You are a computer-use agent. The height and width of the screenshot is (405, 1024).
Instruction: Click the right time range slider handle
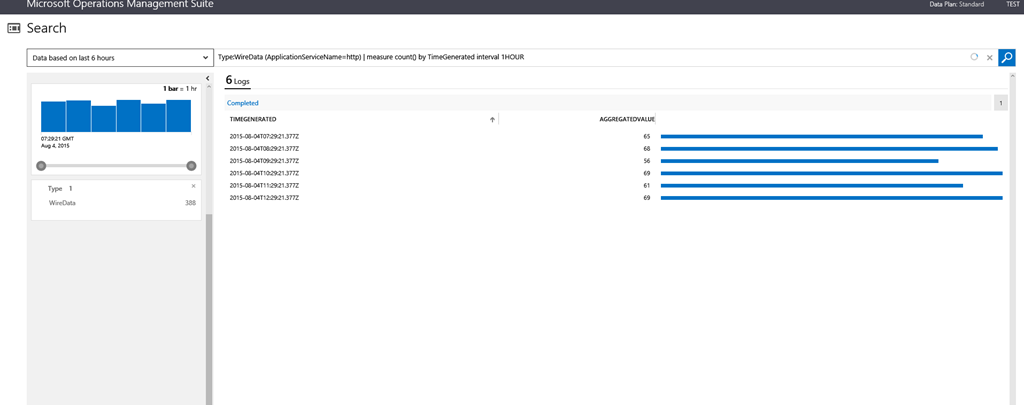click(191, 166)
